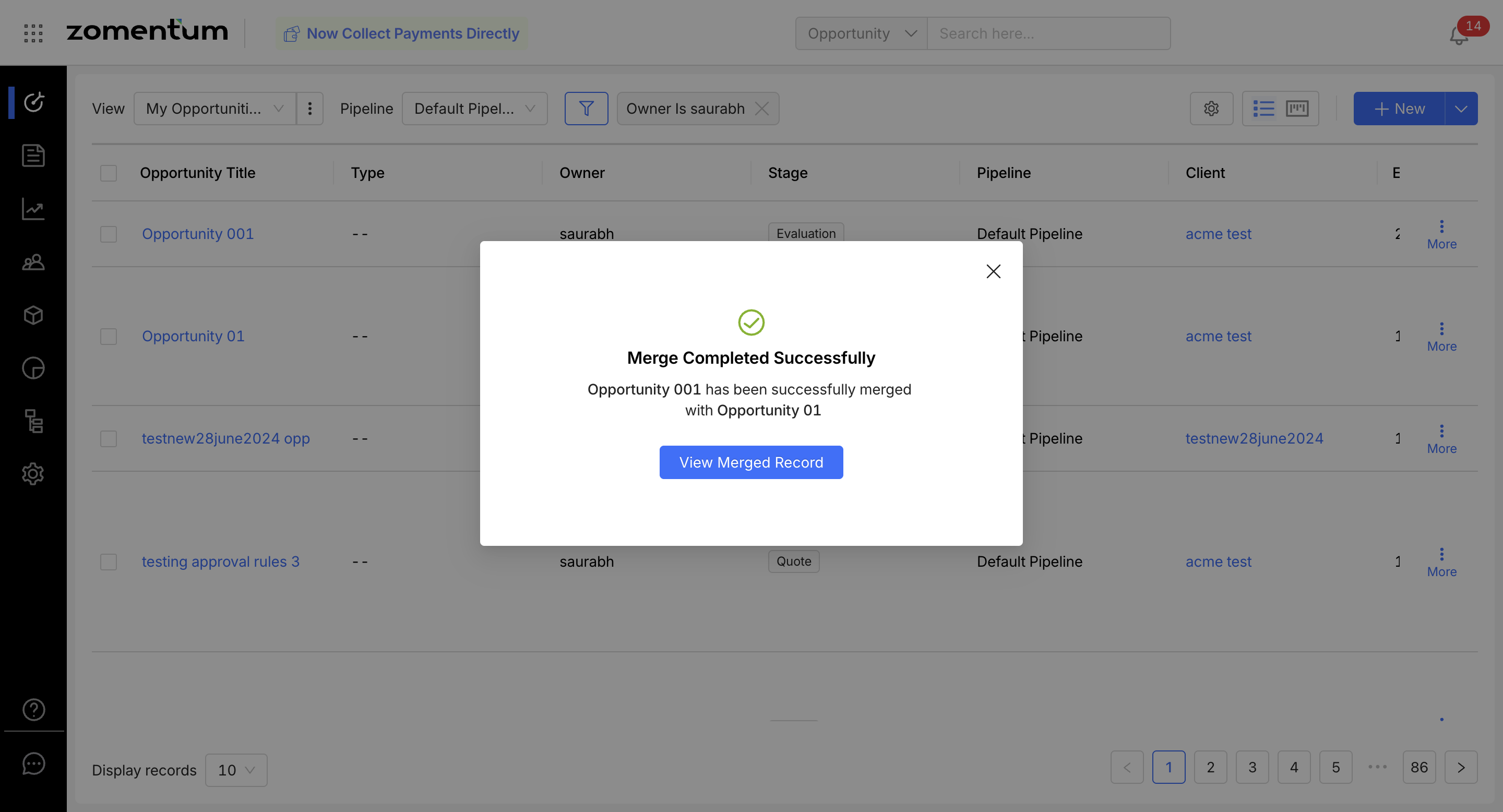
Task: Go to page 3 in pagination
Action: (x=1252, y=767)
